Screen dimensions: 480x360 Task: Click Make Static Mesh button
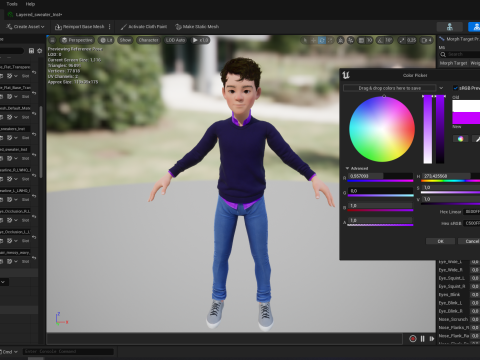197,27
